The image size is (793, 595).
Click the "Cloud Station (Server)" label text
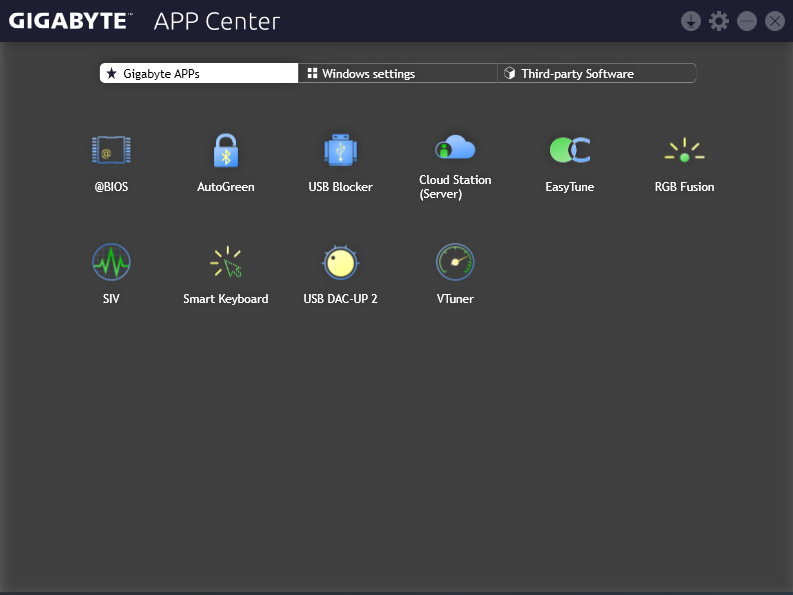point(455,187)
